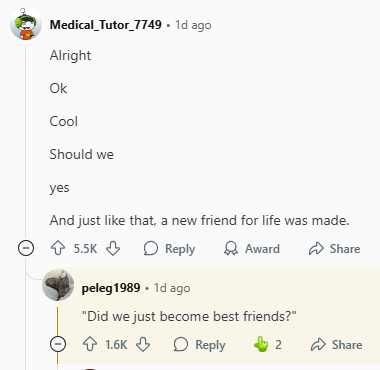Open peleg1989's cat avatar

(58, 285)
